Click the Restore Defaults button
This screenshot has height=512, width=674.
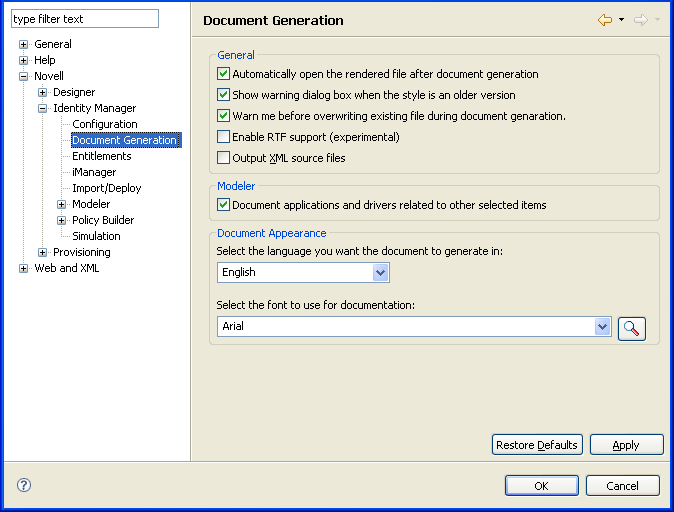[x=537, y=445]
